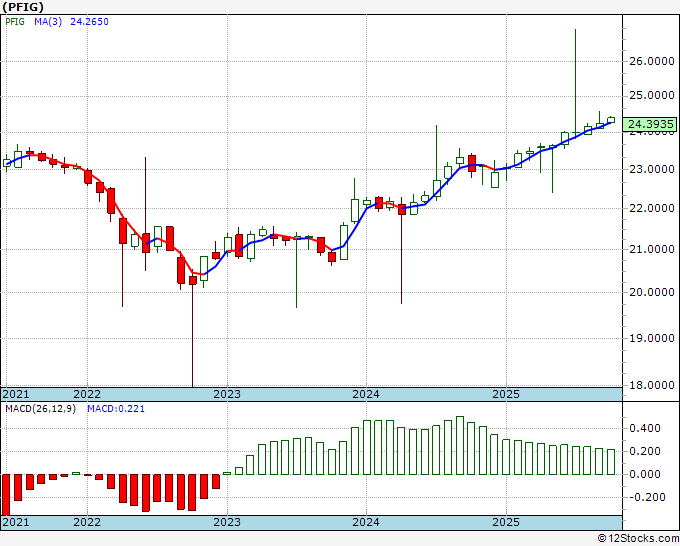Click the 22.0000 price axis label

tap(652, 208)
